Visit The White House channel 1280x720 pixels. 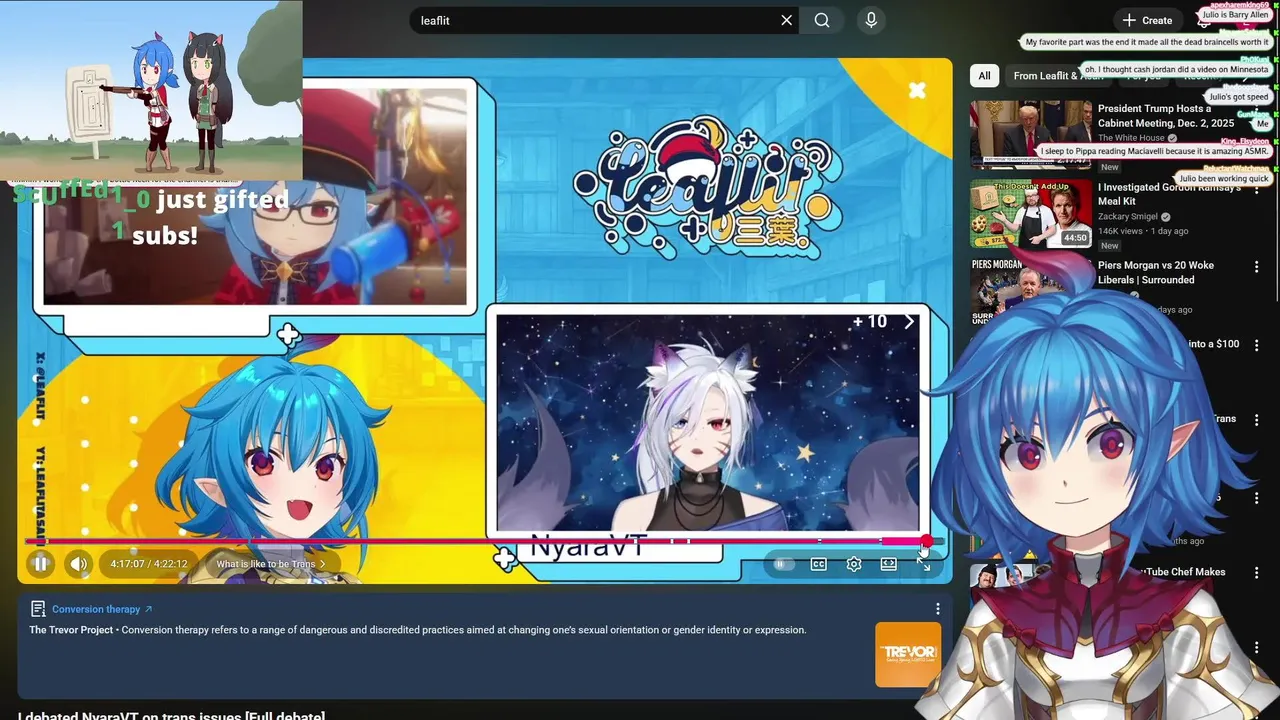(x=1131, y=138)
